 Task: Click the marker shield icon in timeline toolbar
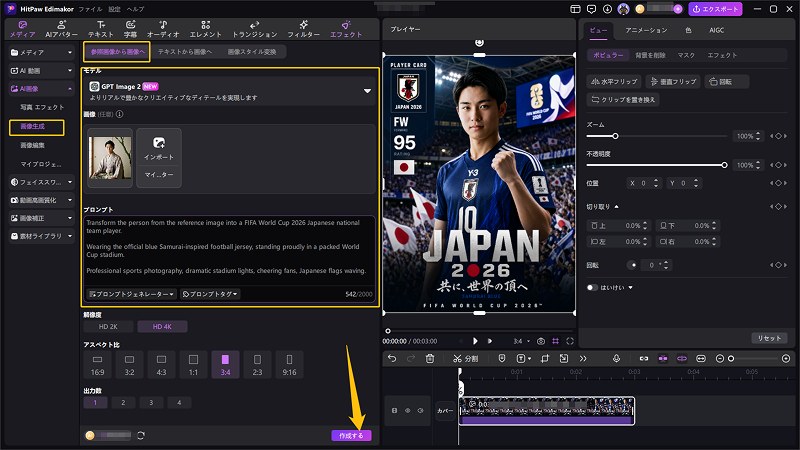point(502,359)
